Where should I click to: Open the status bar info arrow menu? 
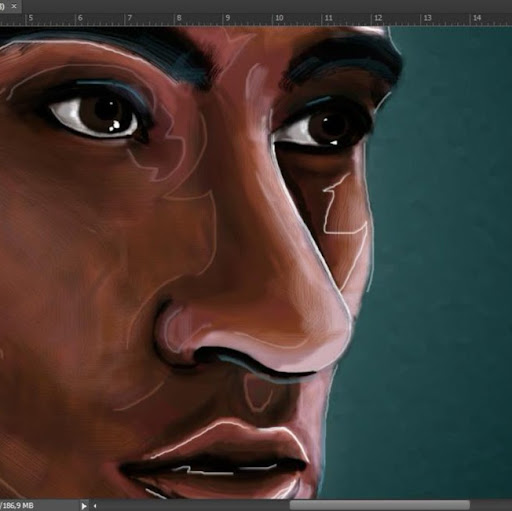84,506
